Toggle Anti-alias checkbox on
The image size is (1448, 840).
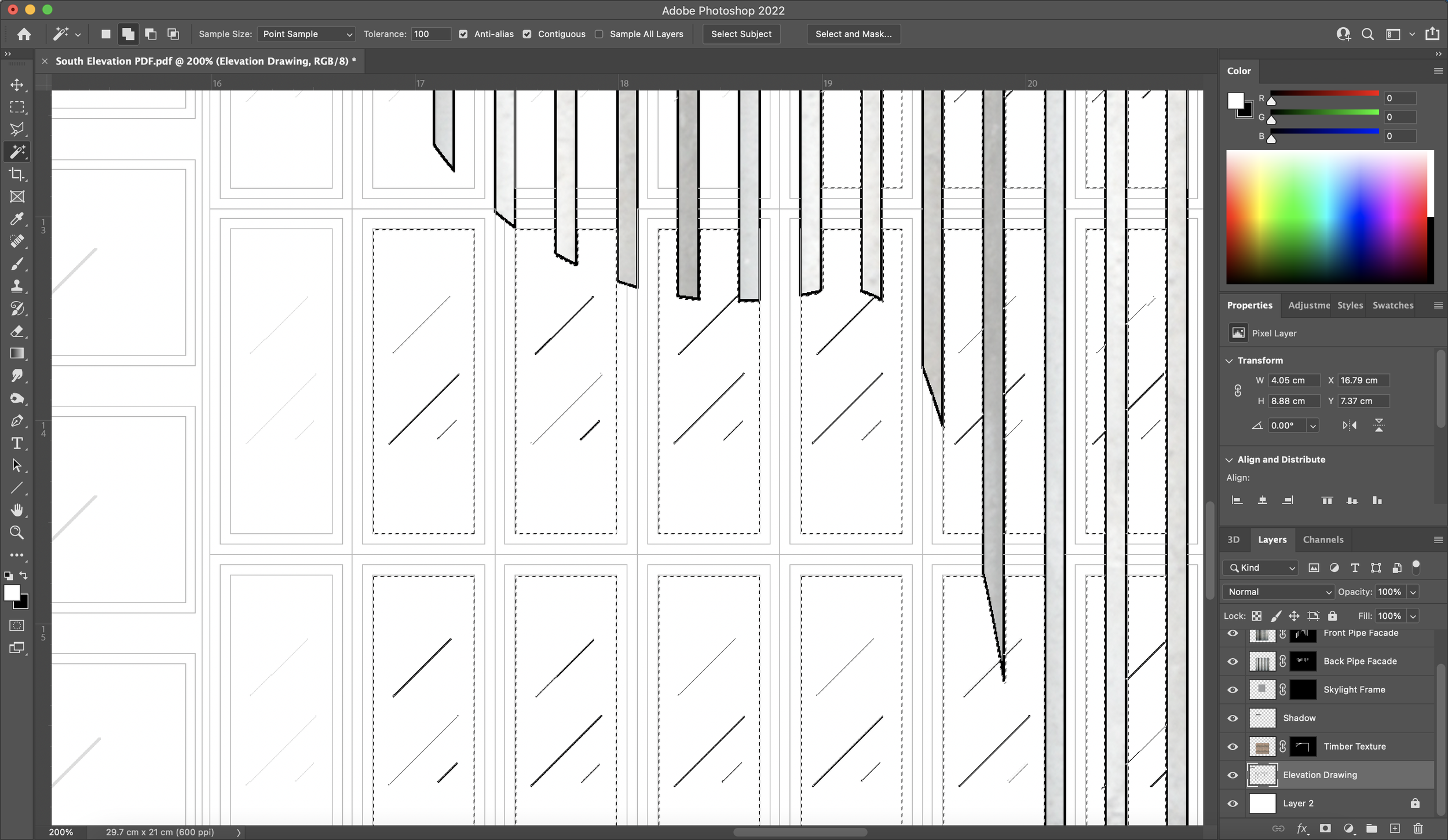click(x=463, y=33)
